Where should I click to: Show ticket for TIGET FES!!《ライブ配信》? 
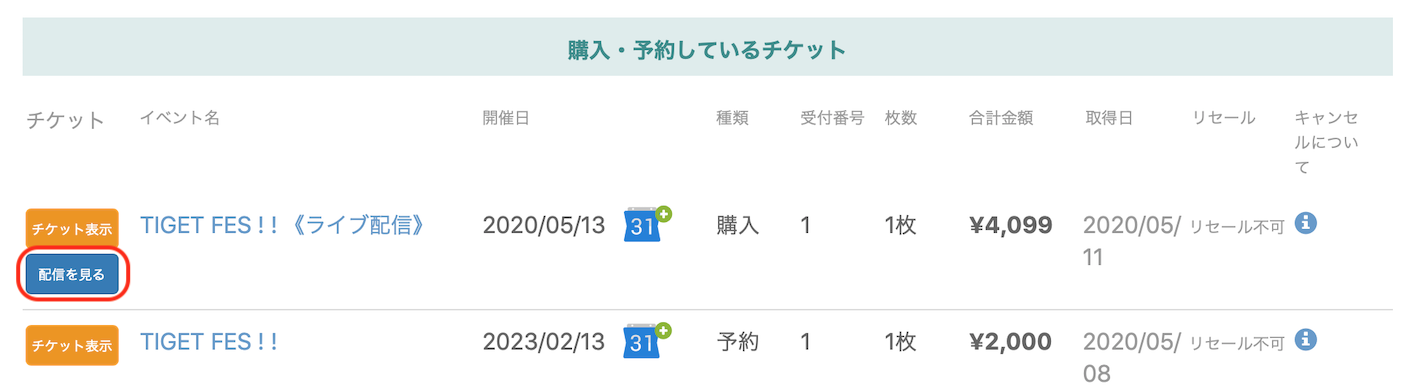coord(72,228)
